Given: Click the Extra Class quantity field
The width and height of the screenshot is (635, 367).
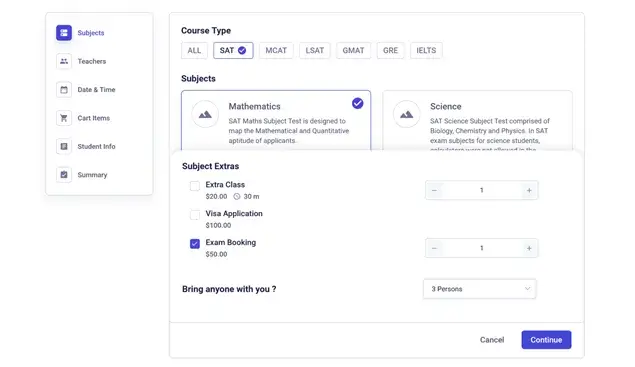Looking at the screenshot, I should 482,190.
